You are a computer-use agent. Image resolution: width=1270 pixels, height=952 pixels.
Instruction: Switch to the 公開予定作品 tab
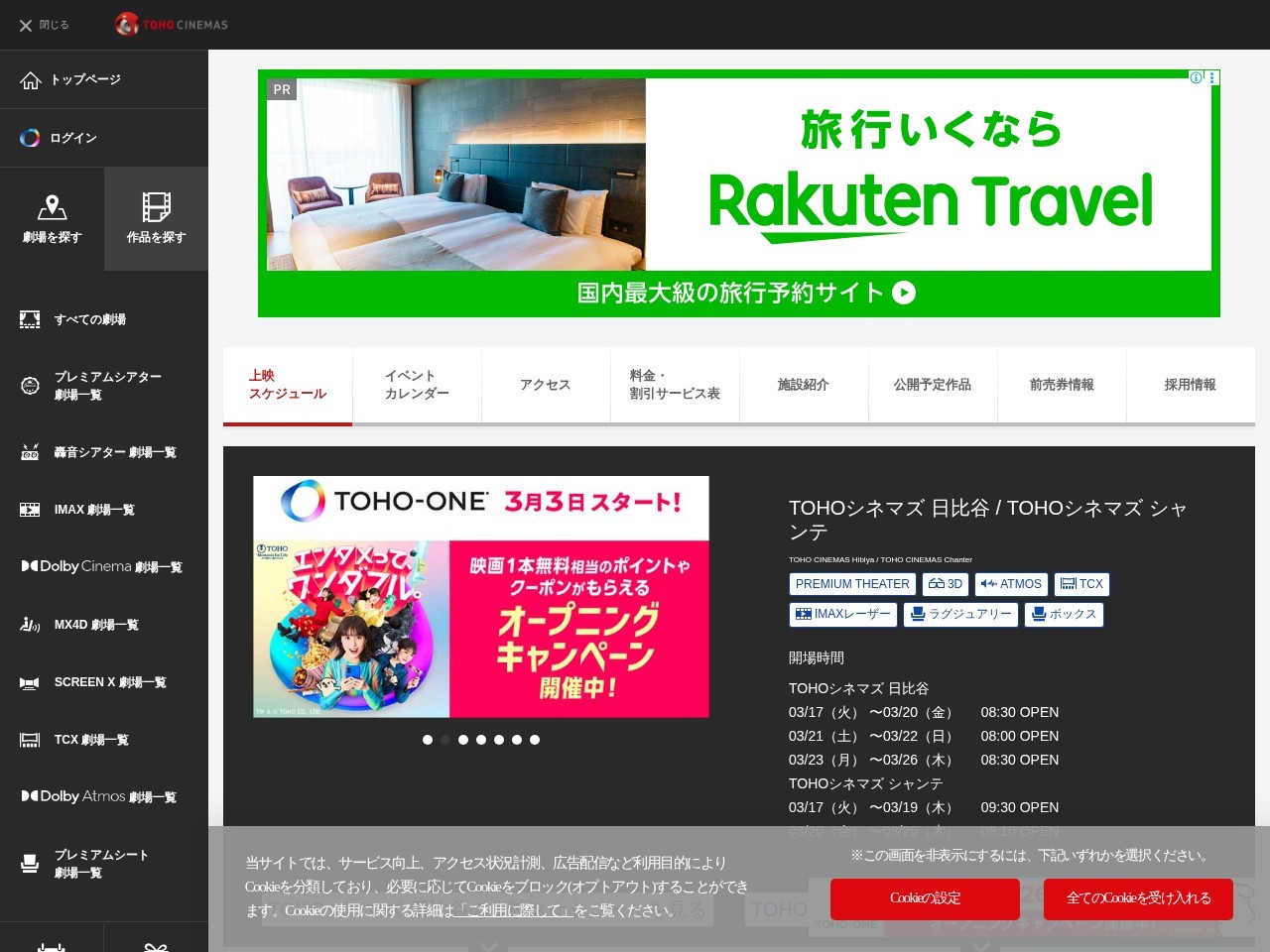pyautogui.click(x=933, y=385)
